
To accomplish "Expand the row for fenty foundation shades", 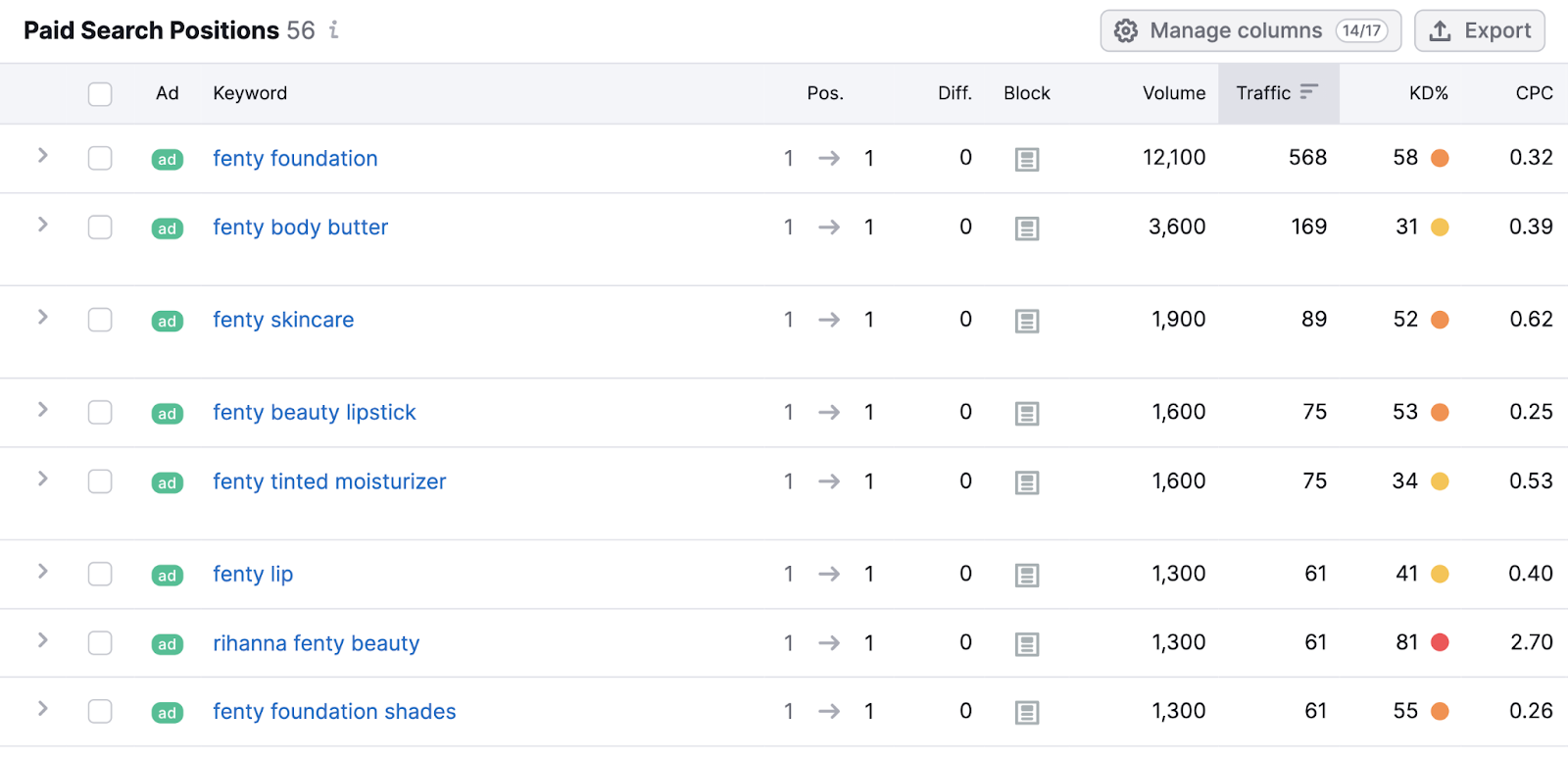I will pyautogui.click(x=41, y=711).
